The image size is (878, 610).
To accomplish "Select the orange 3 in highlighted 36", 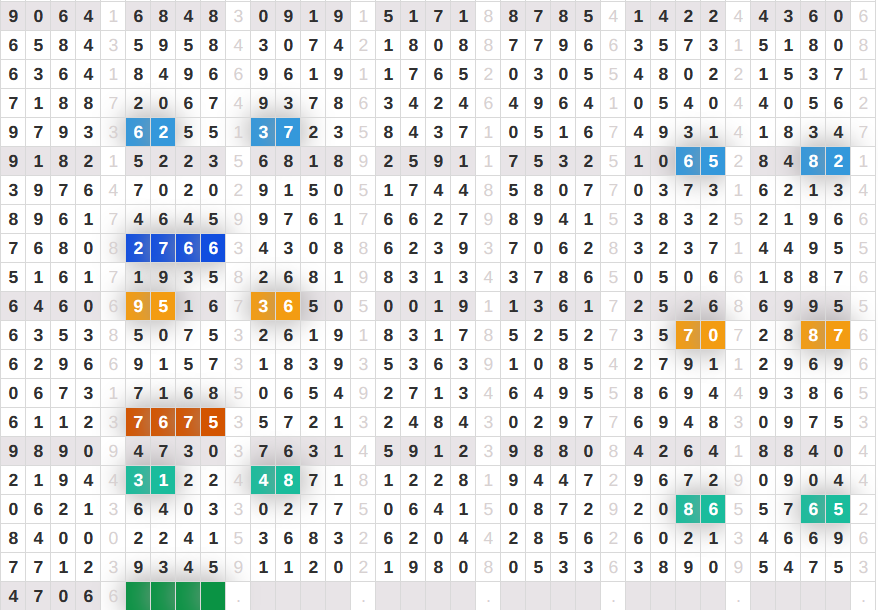I will coord(263,307).
